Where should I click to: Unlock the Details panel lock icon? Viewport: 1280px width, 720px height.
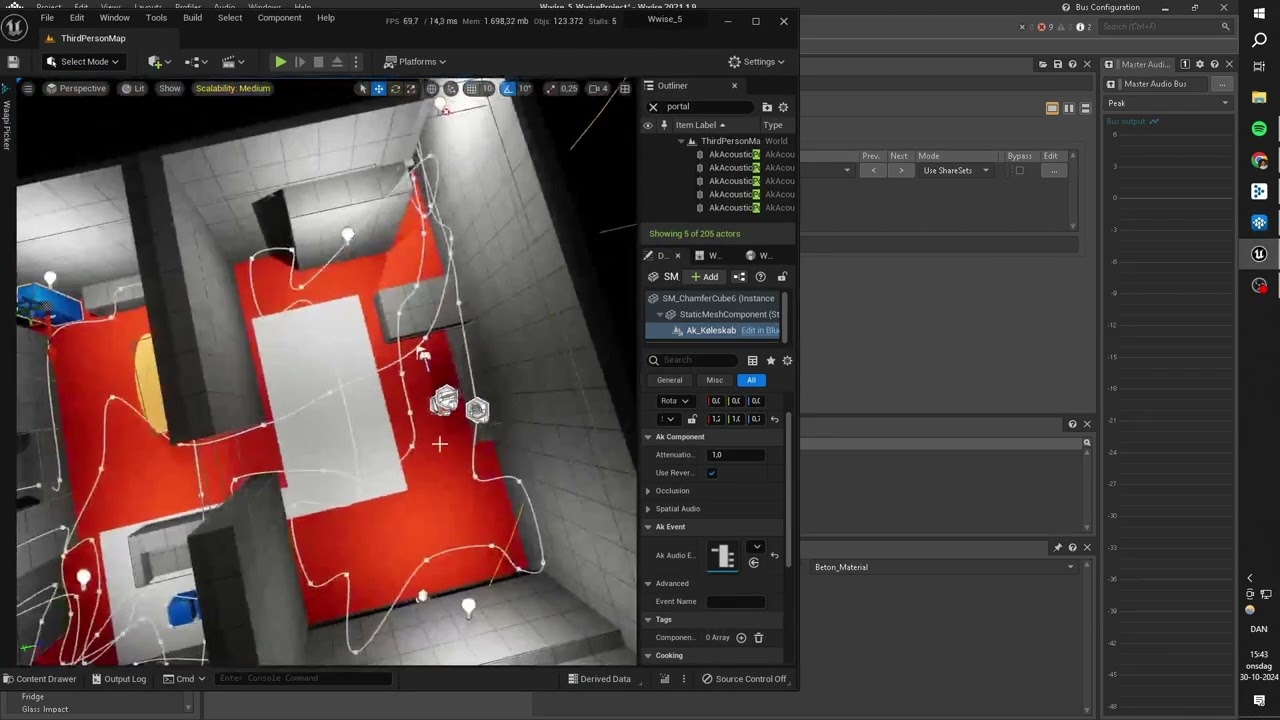pos(782,277)
